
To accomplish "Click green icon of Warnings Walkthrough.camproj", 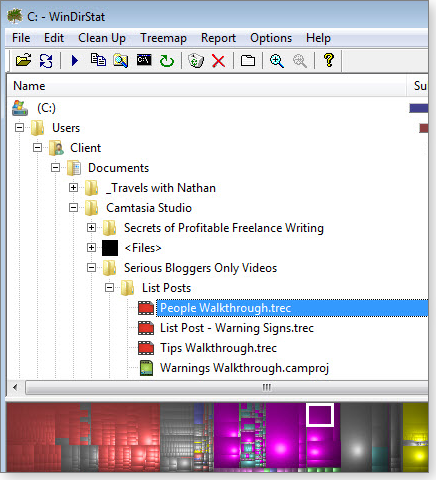I will (x=146, y=368).
